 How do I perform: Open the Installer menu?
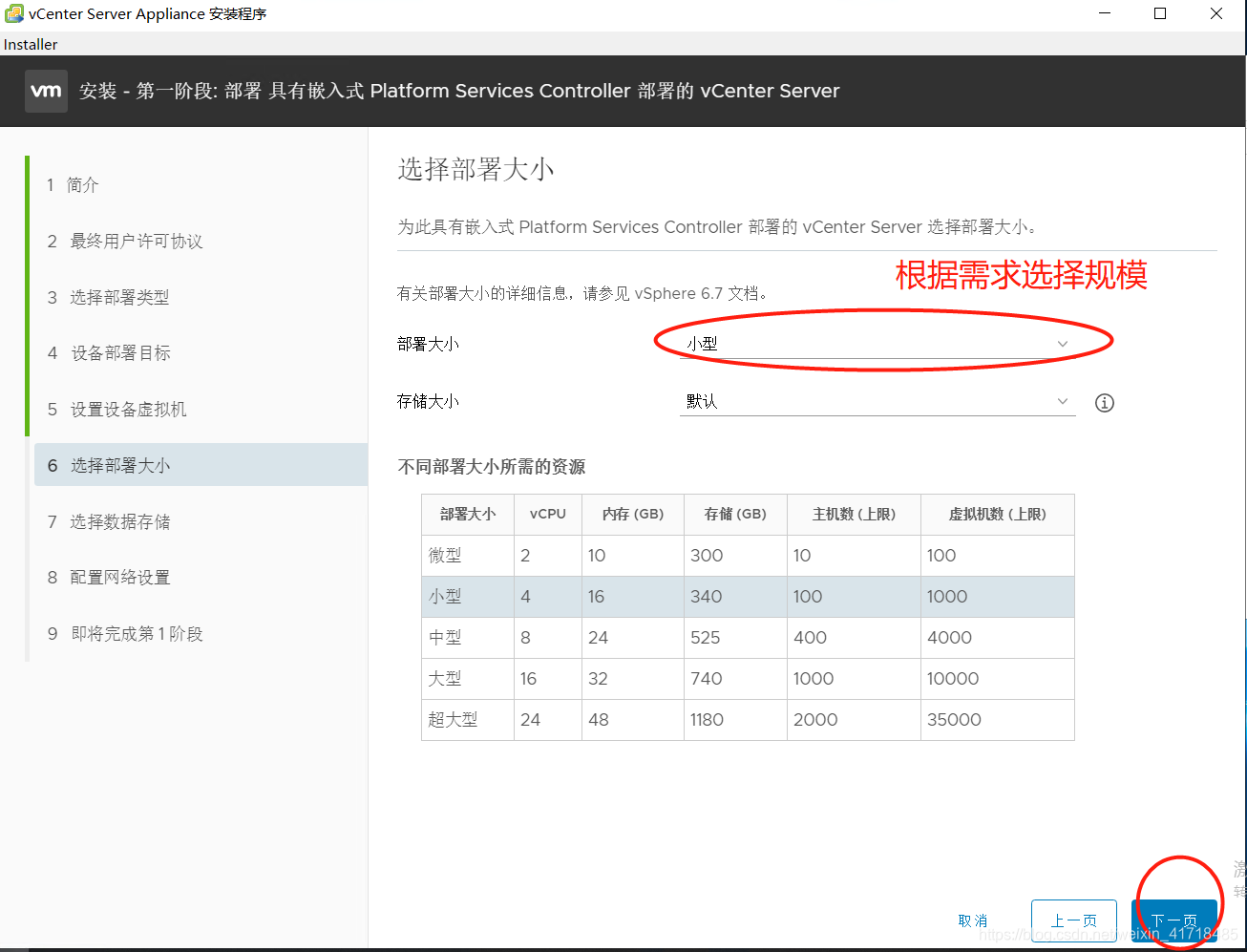(x=31, y=45)
